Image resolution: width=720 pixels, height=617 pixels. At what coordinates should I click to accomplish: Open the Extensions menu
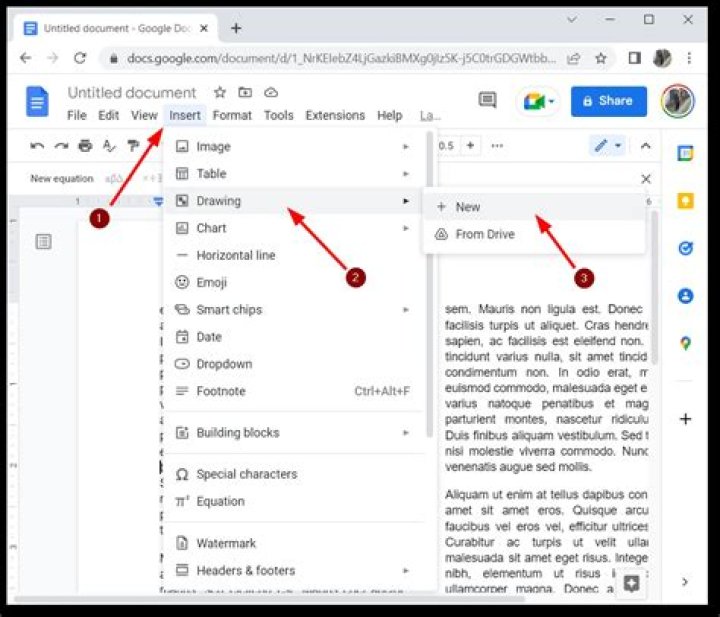tap(335, 115)
